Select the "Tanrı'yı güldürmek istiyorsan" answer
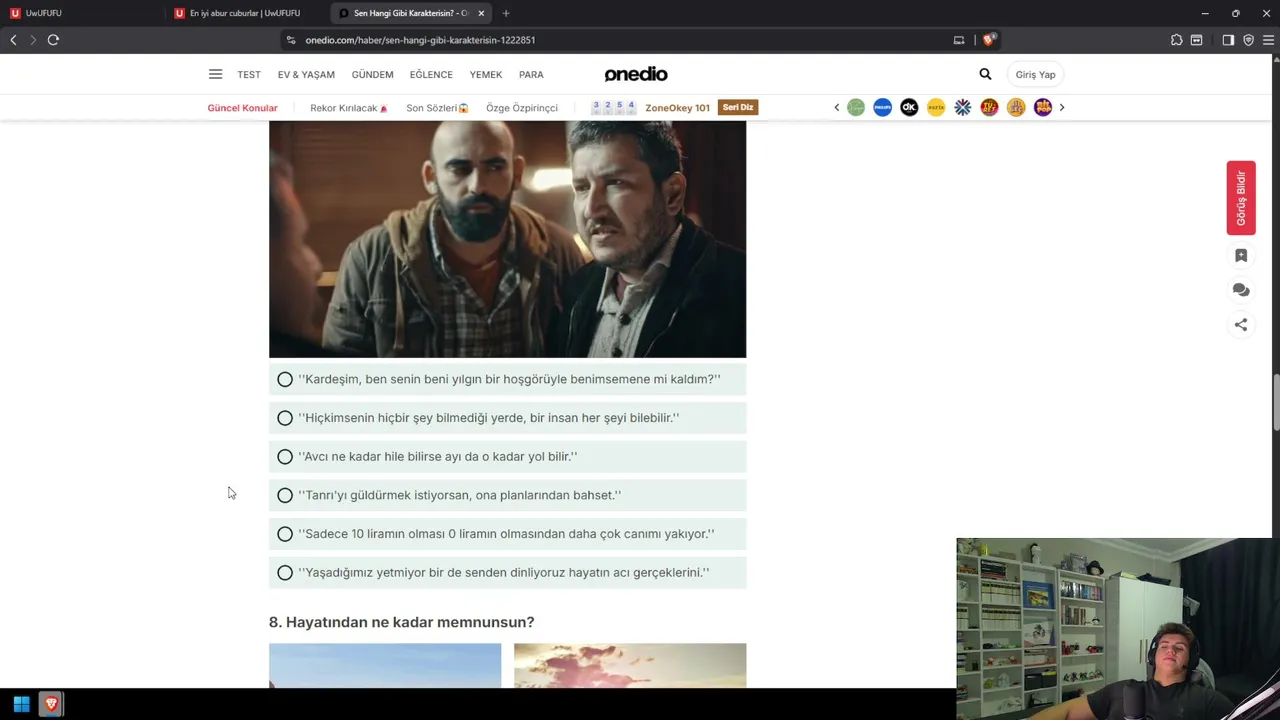1280x720 pixels. coord(507,495)
